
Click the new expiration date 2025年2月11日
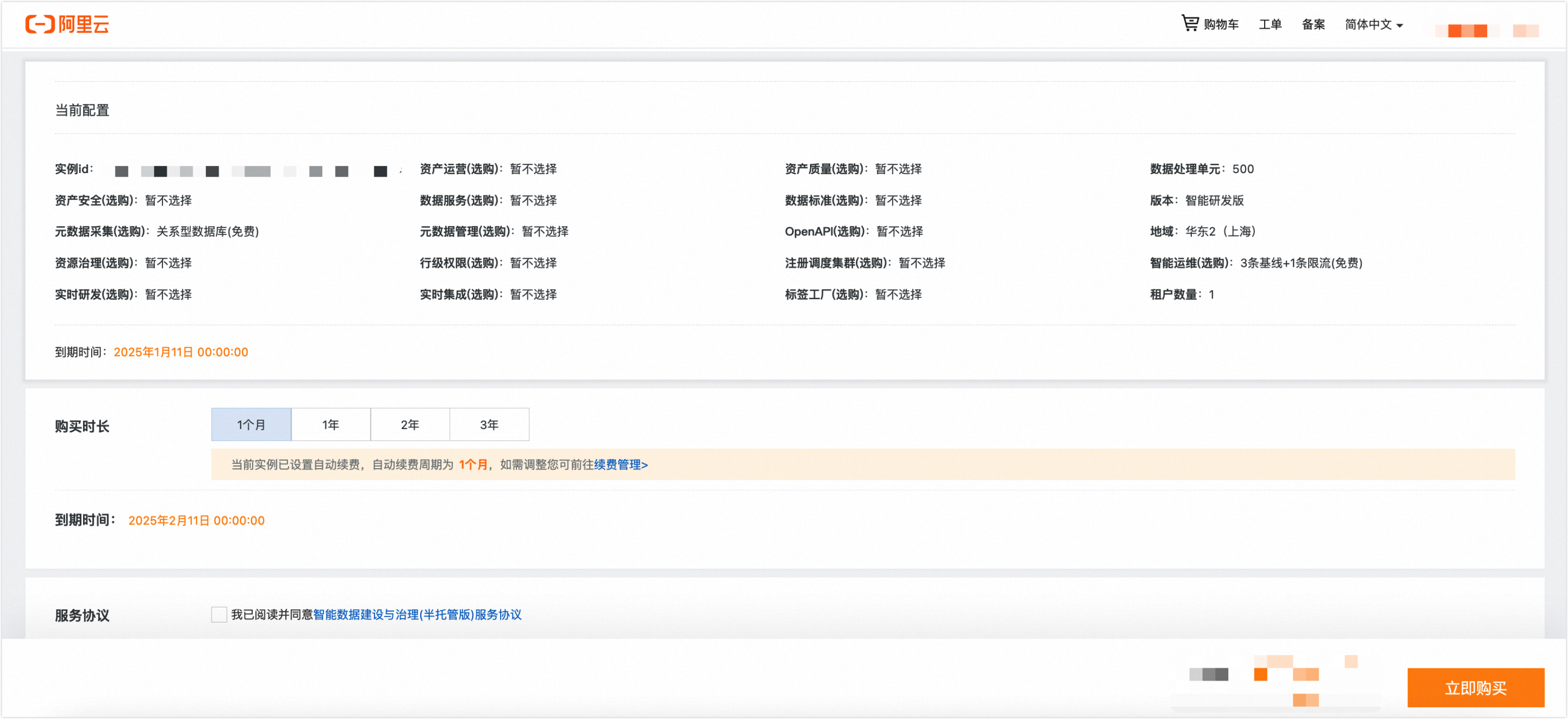196,521
